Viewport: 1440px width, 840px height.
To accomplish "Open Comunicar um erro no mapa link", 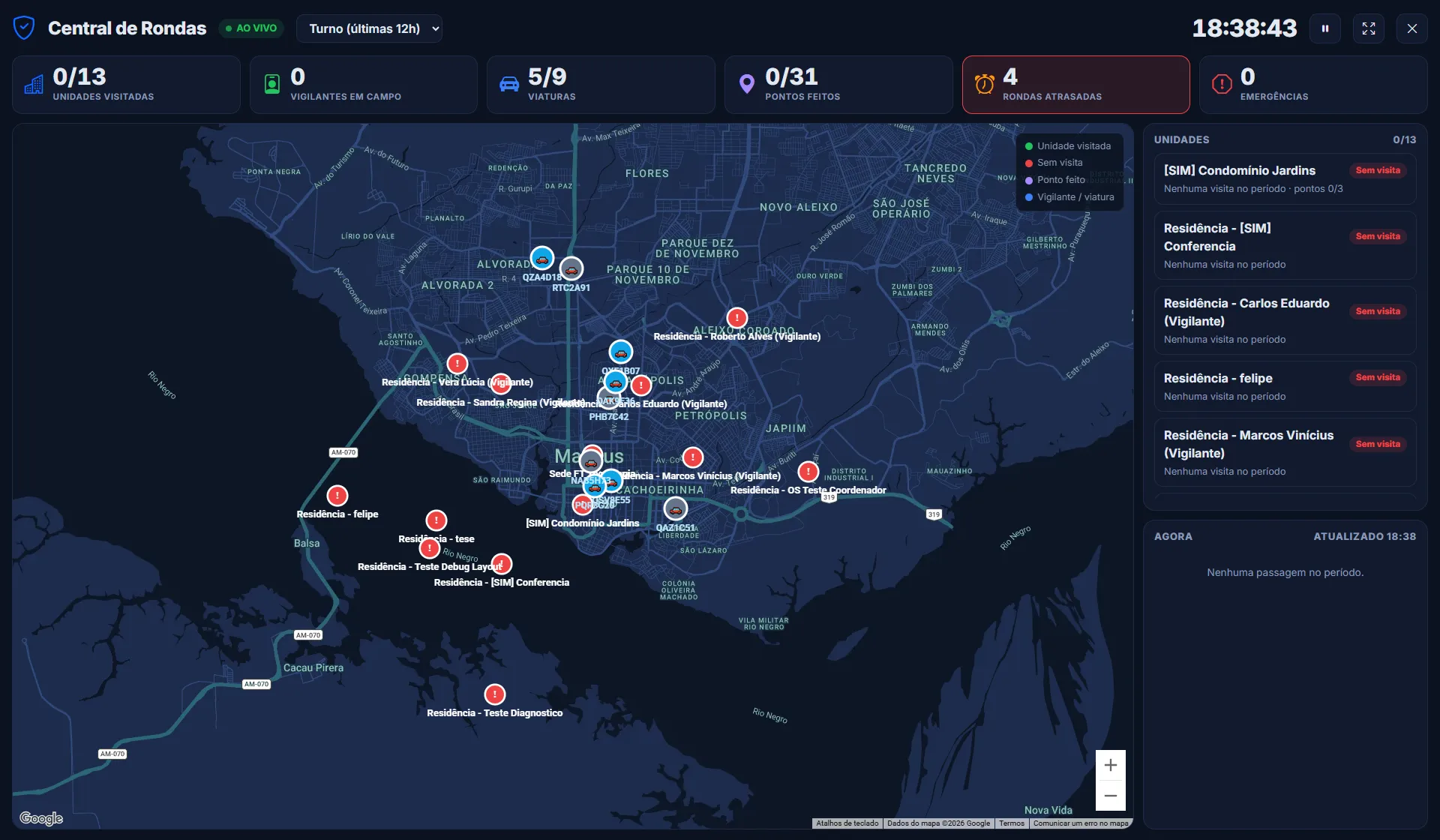I will pyautogui.click(x=1081, y=823).
